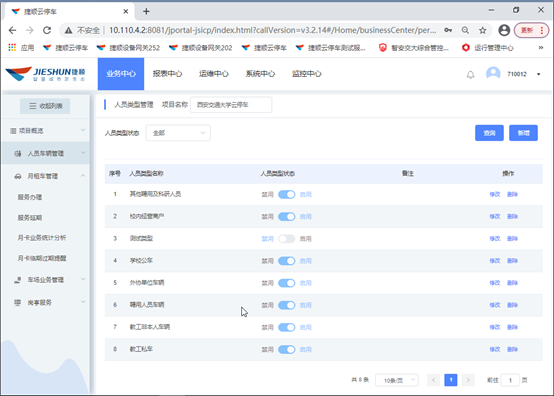This screenshot has height=396, width=554.
Task: Open the Chrome profile account icon
Action: click(504, 30)
